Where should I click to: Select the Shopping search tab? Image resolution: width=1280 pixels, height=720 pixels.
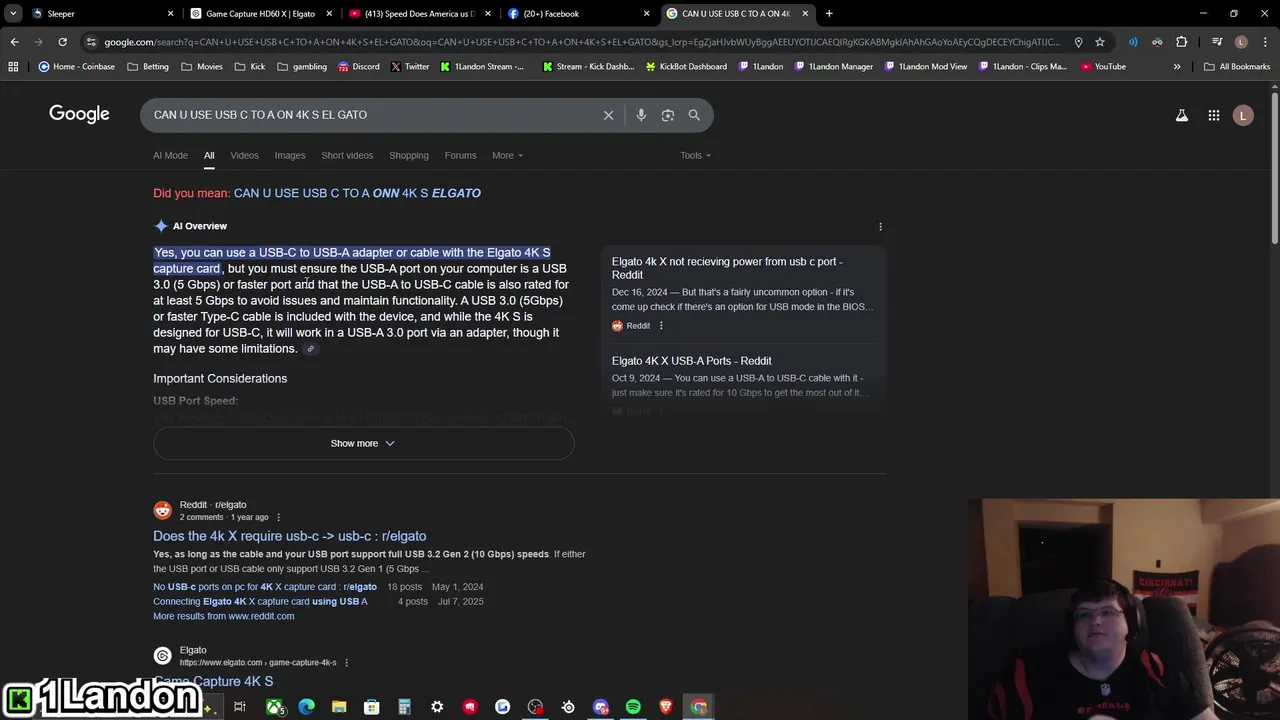(x=409, y=155)
